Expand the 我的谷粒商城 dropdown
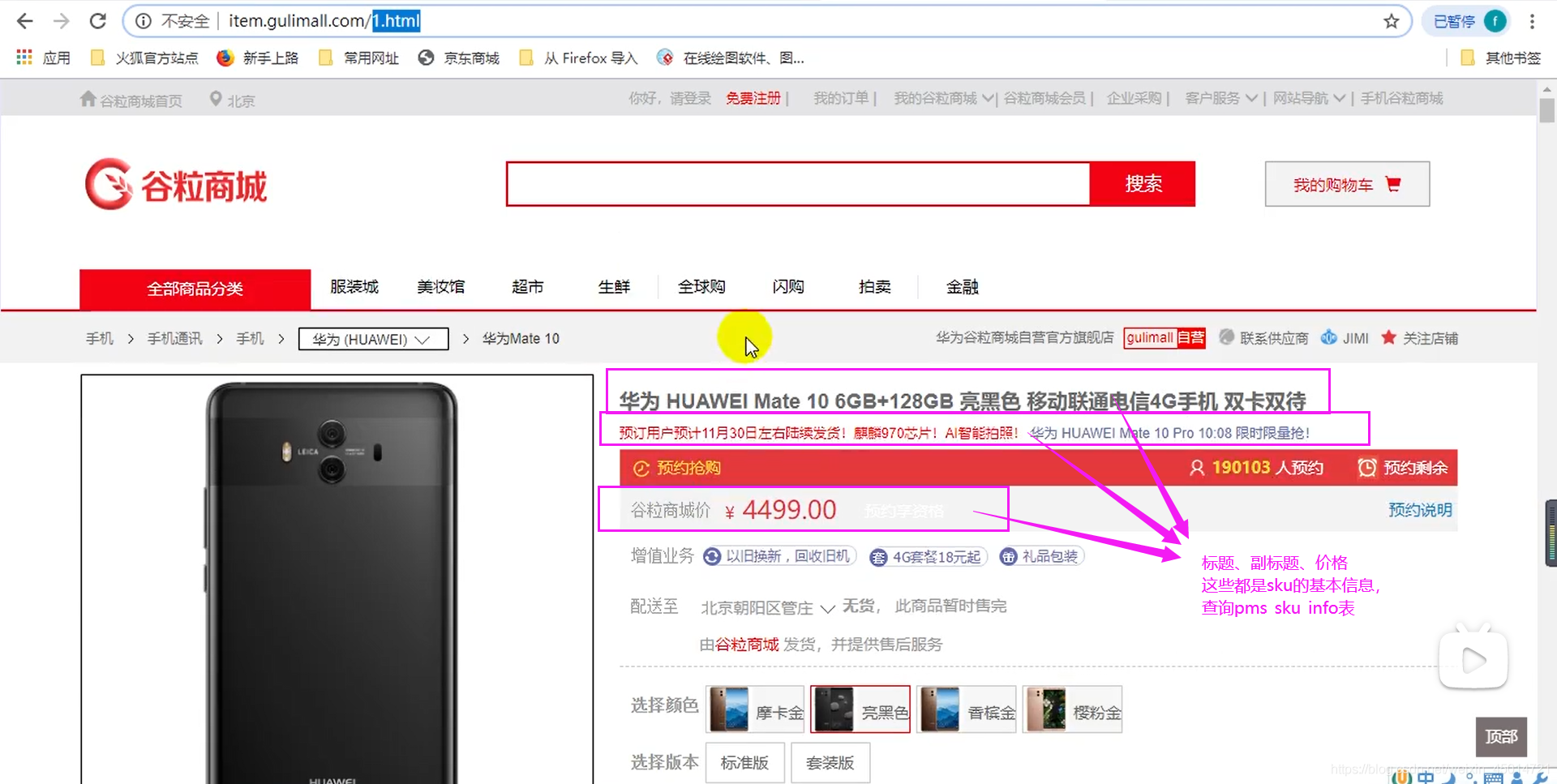The image size is (1557, 784). click(943, 98)
